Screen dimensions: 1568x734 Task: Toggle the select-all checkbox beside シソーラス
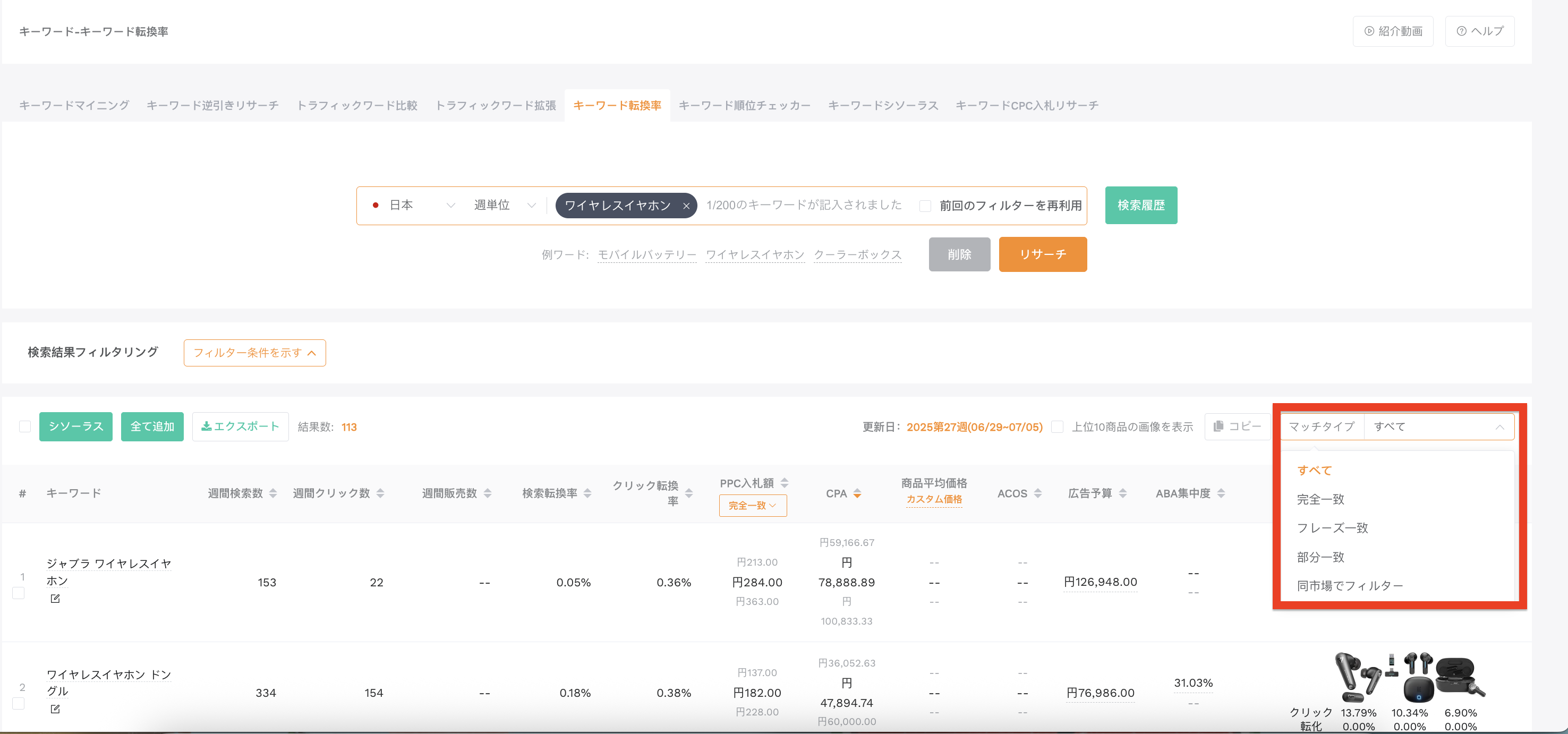click(x=25, y=426)
